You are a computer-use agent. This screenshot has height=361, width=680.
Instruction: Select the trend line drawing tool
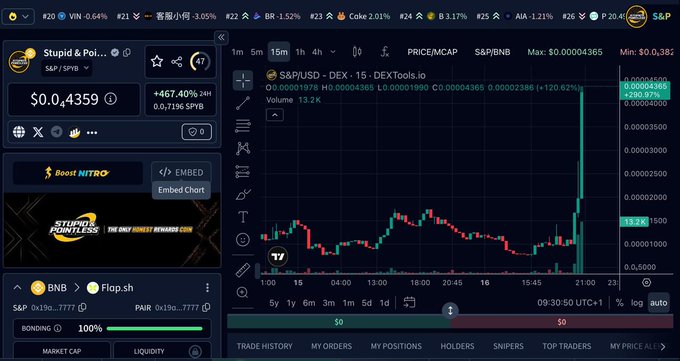coord(243,103)
